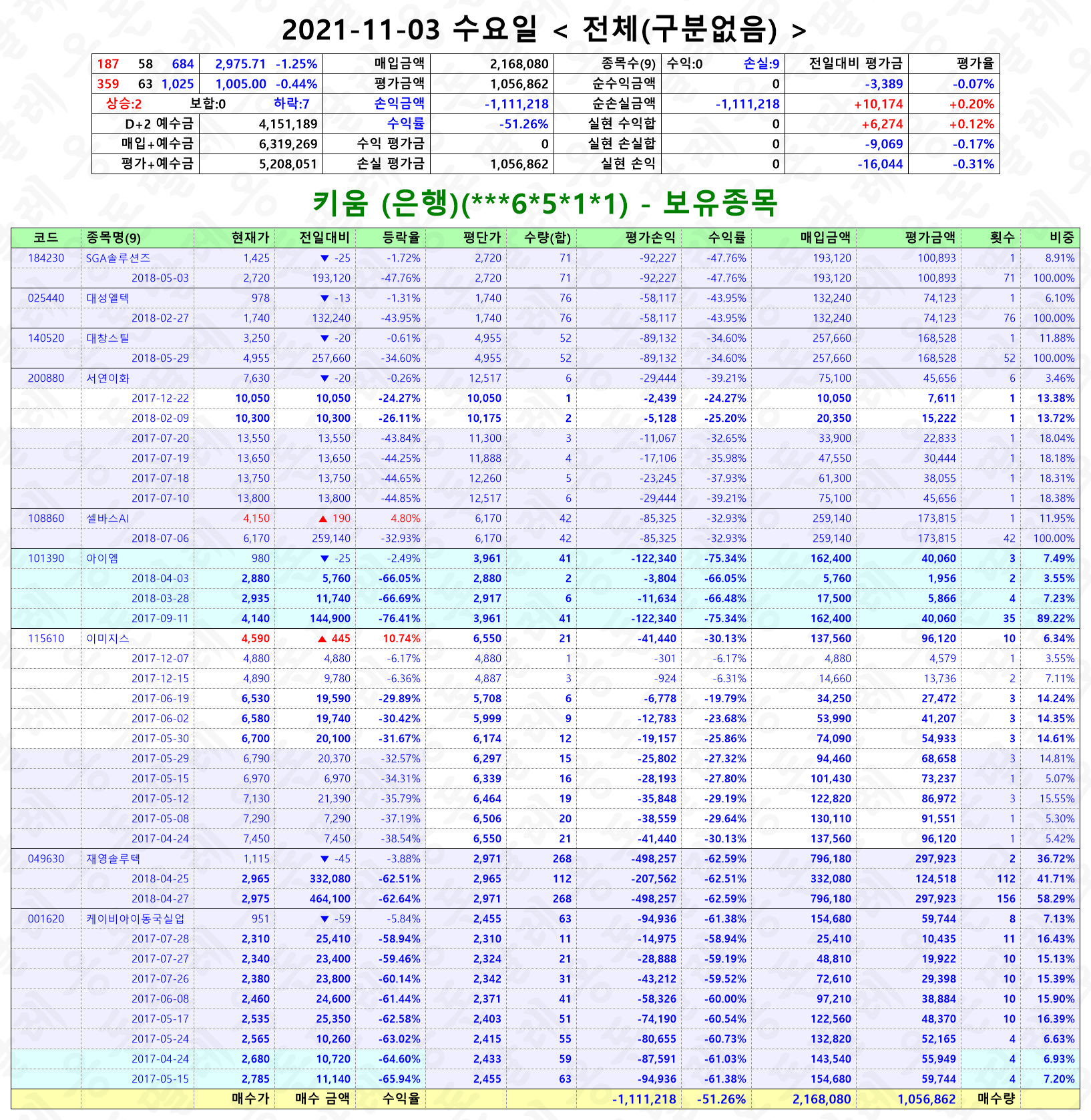The width and height of the screenshot is (1091, 1120).
Task: Click the down arrow in 대성엘텍 row
Action: (x=324, y=298)
